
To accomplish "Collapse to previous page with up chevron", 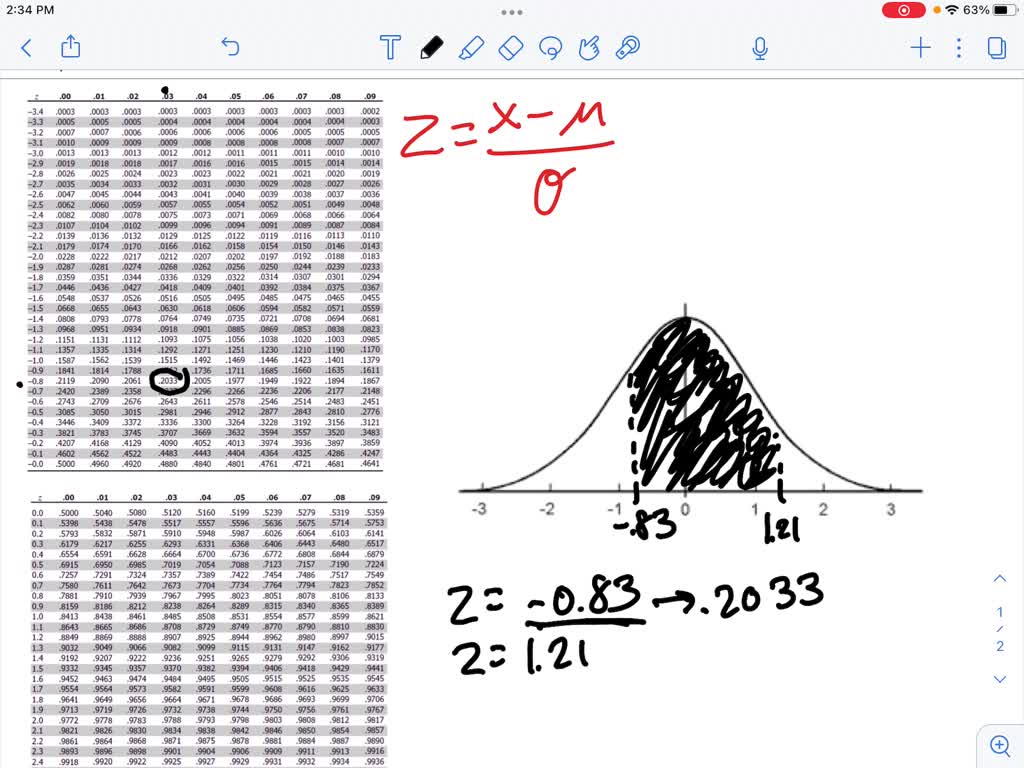I will coord(1000,578).
